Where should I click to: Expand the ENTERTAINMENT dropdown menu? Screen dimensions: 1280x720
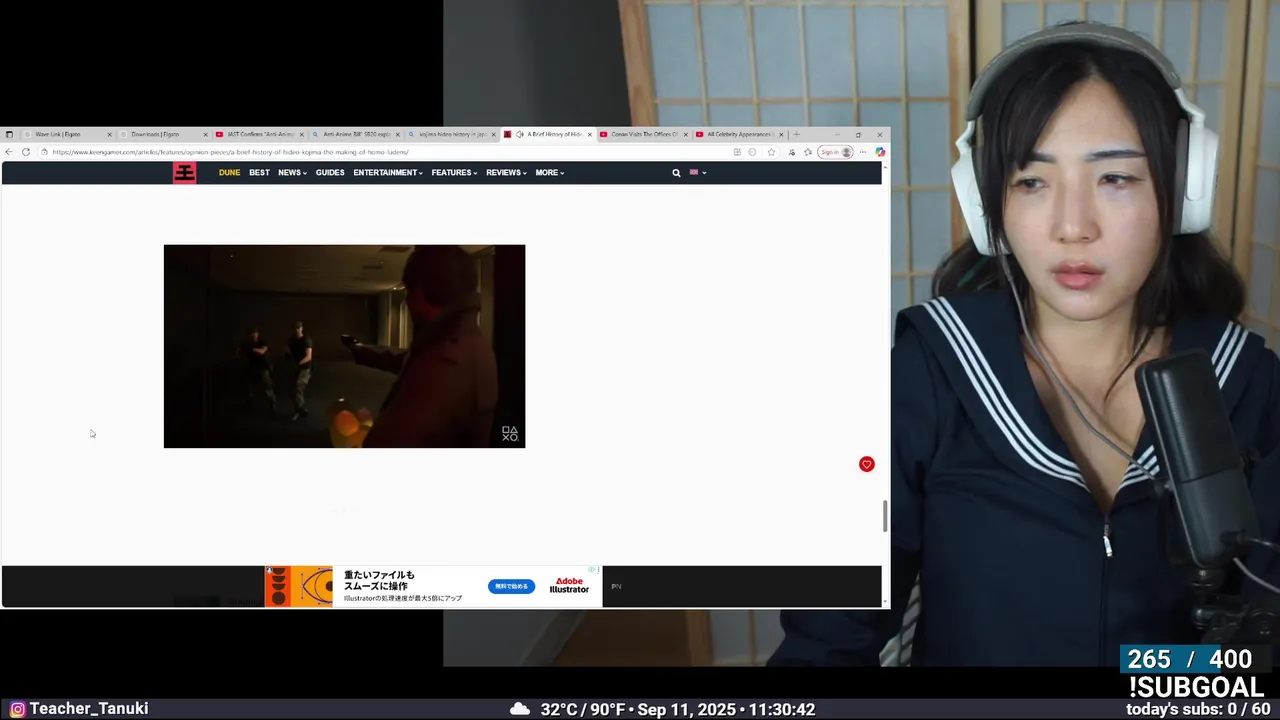tap(388, 173)
